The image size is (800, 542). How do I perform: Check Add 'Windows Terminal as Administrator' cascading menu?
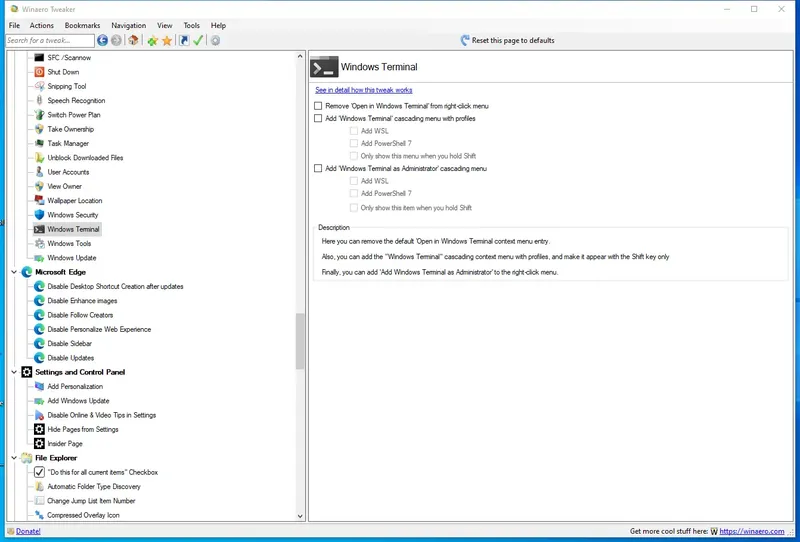tap(318, 168)
